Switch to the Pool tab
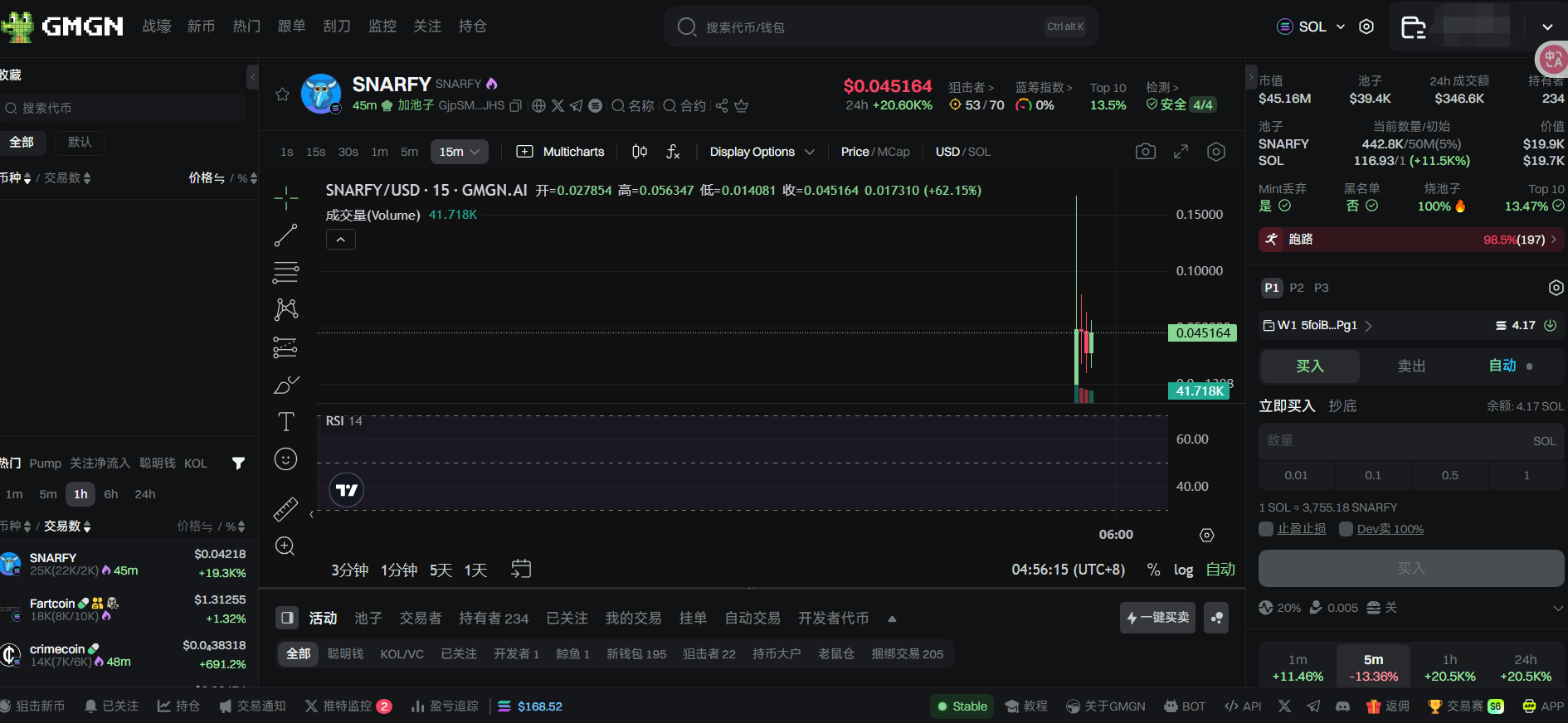 click(x=368, y=619)
